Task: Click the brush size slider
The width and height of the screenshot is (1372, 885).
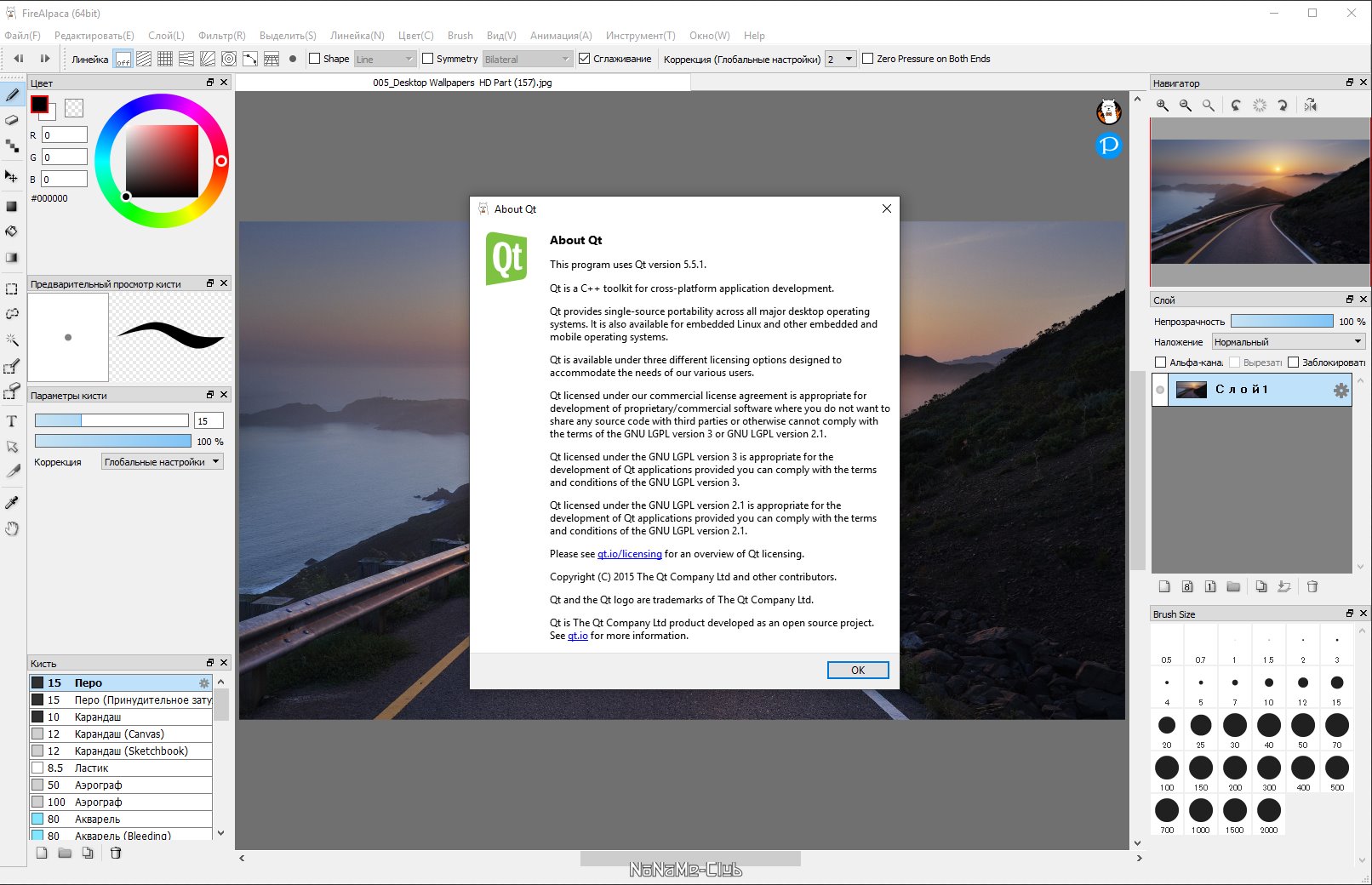Action: click(111, 420)
